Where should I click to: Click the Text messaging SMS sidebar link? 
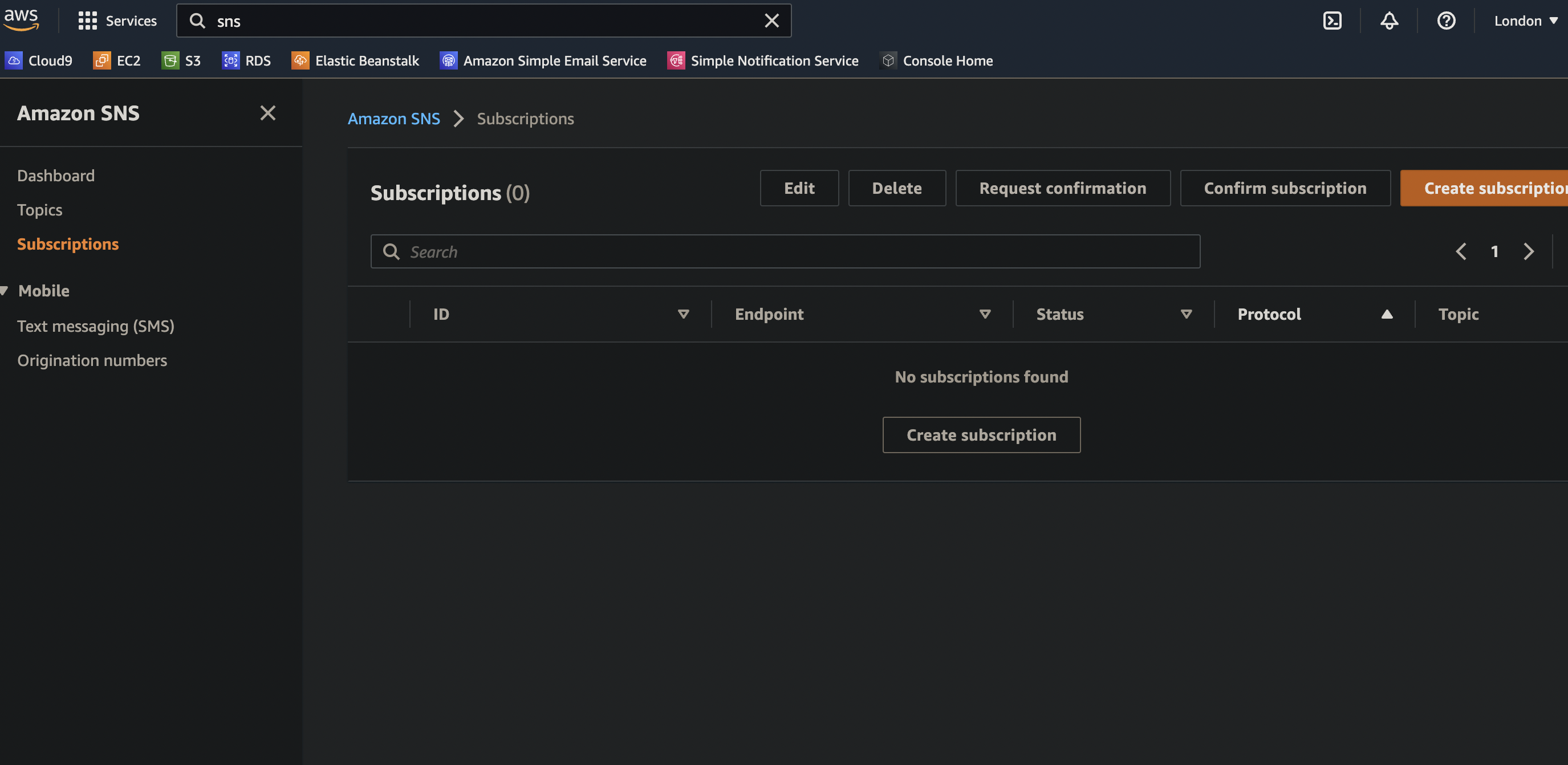95,325
